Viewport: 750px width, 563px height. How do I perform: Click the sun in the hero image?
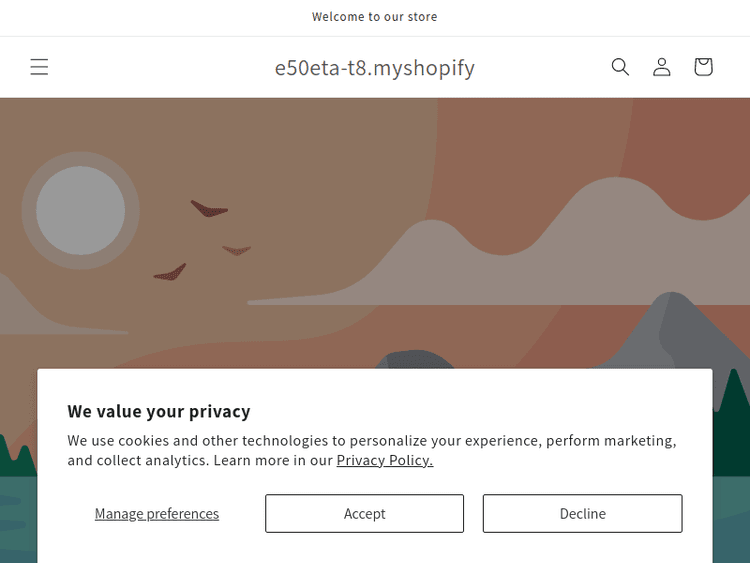click(x=80, y=210)
